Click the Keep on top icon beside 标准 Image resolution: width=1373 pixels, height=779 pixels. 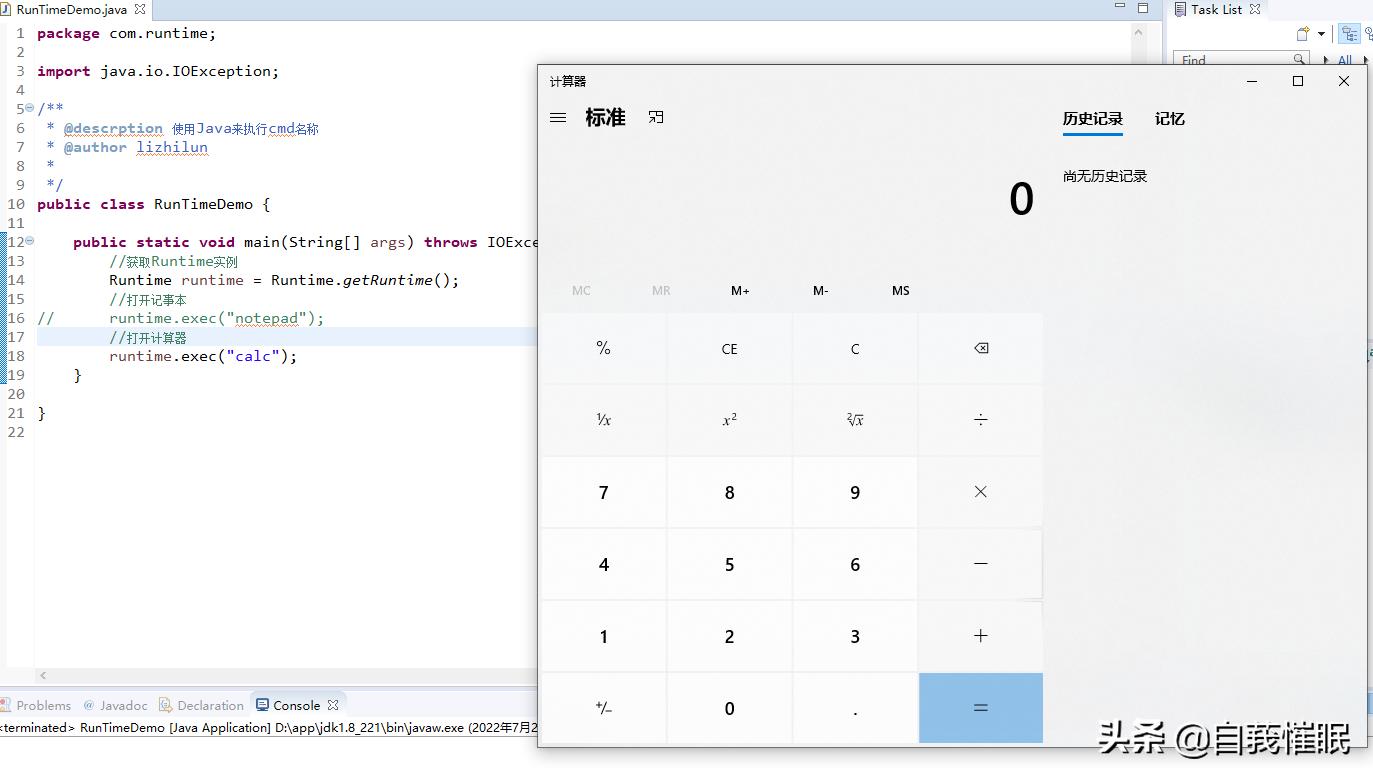pyautogui.click(x=656, y=117)
